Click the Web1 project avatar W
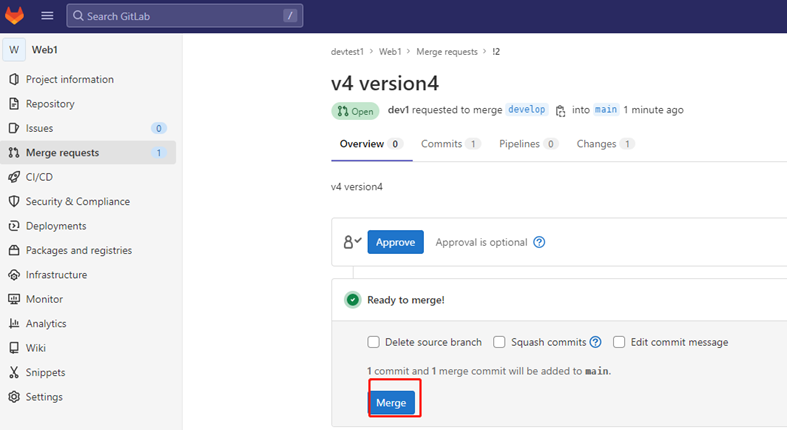 coord(14,50)
